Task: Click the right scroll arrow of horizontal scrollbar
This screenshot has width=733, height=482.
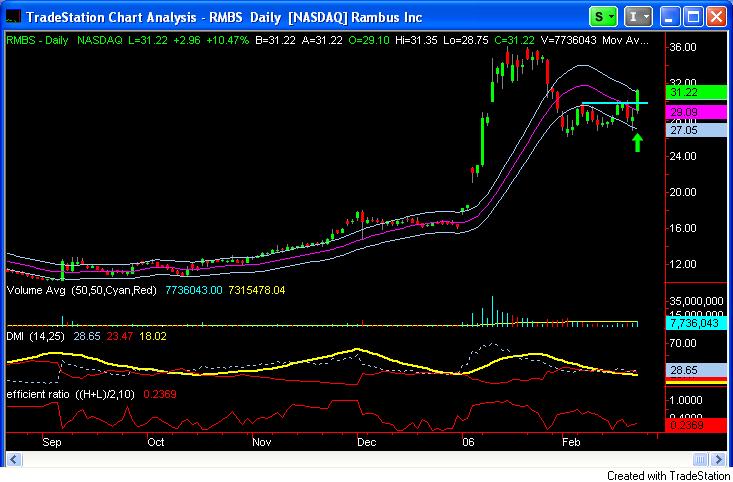Action: [x=719, y=458]
